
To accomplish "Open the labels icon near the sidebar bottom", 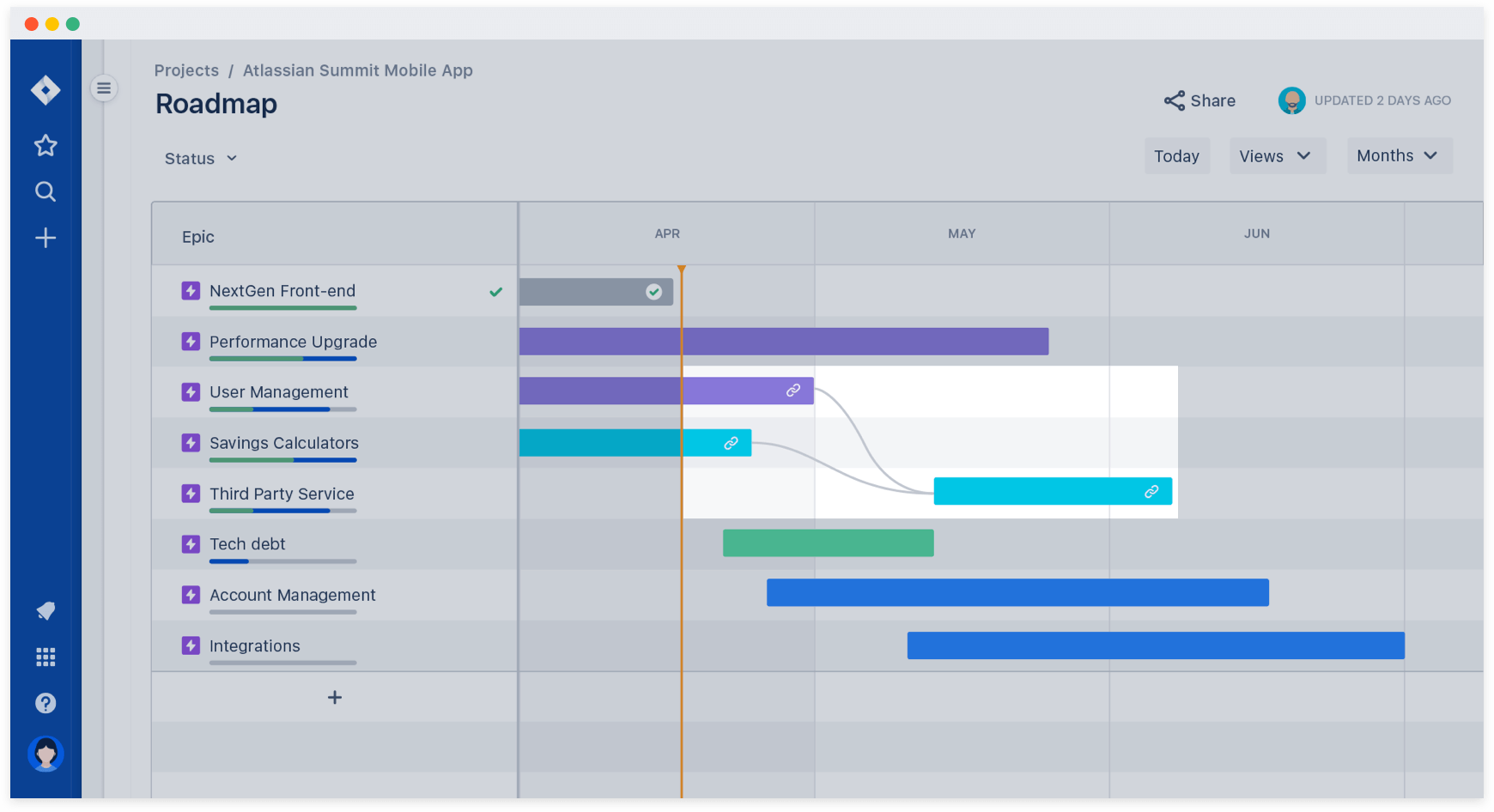I will (45, 611).
